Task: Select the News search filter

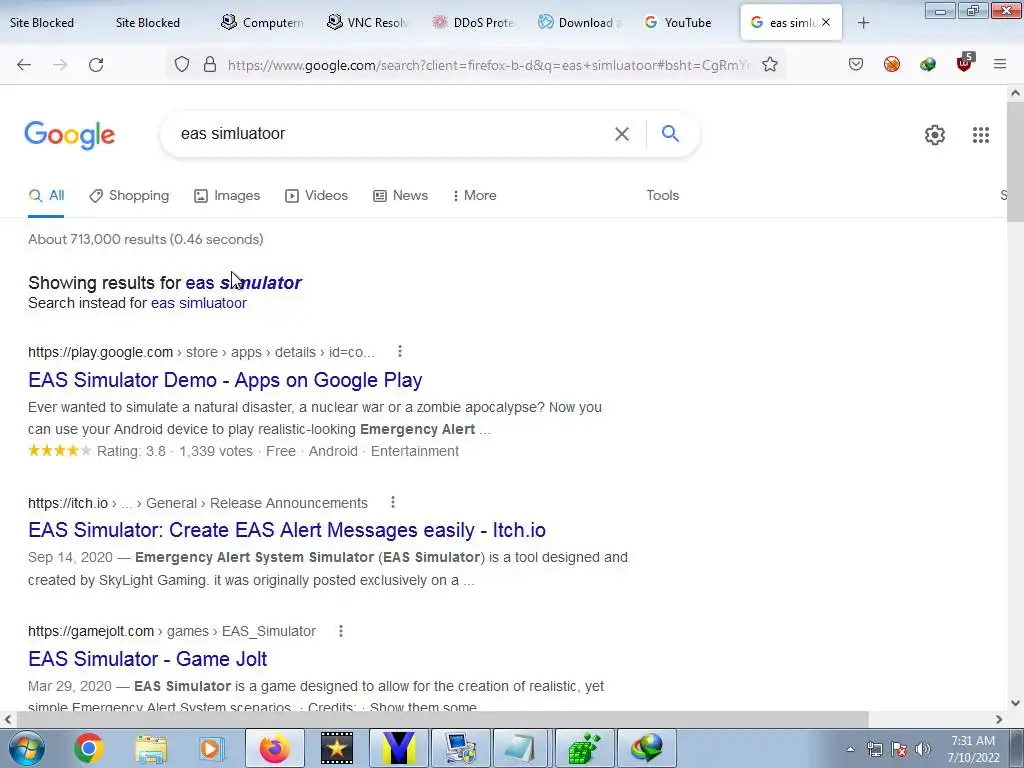Action: pyautogui.click(x=400, y=195)
